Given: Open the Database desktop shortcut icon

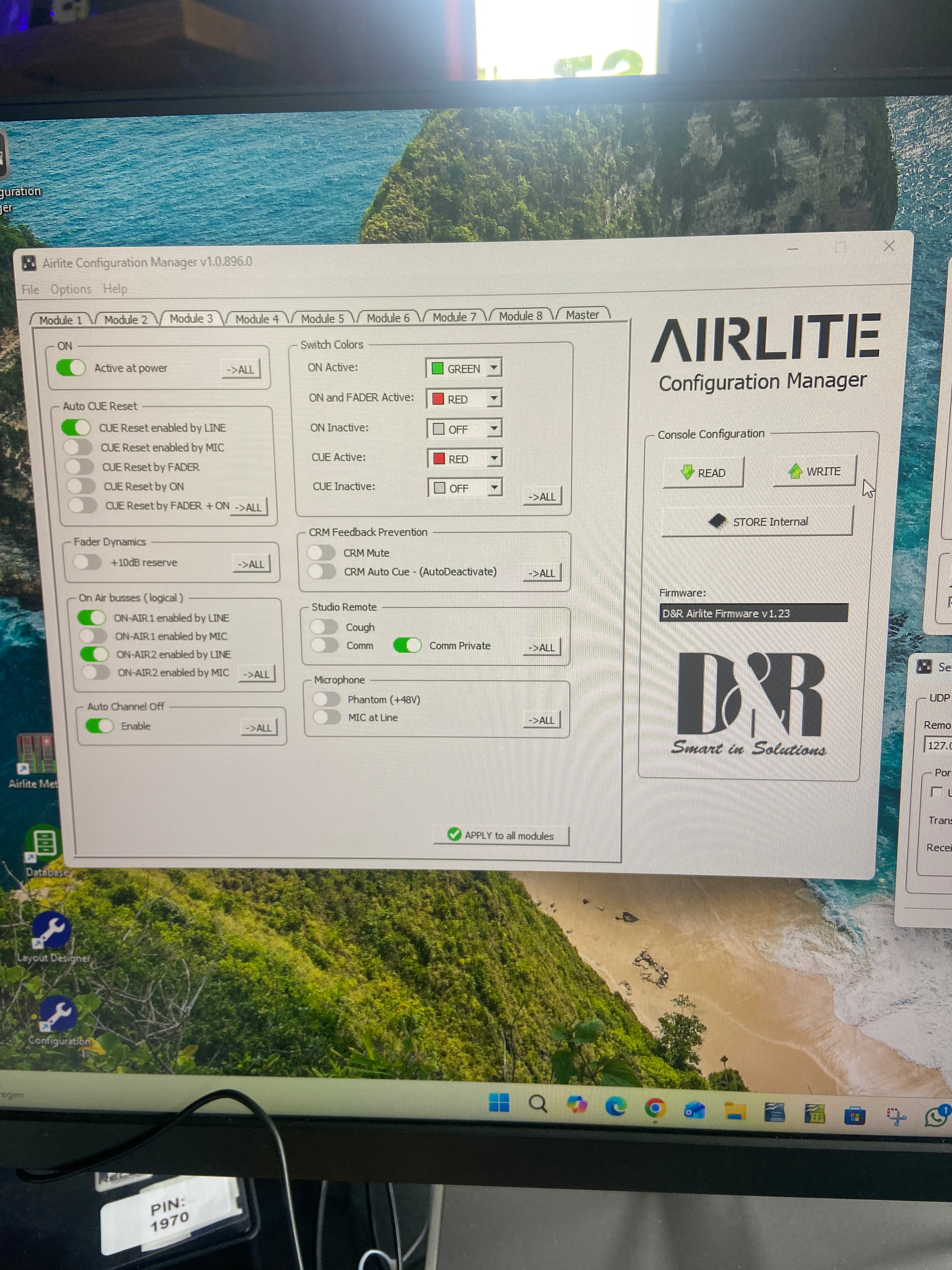Looking at the screenshot, I should [x=45, y=850].
